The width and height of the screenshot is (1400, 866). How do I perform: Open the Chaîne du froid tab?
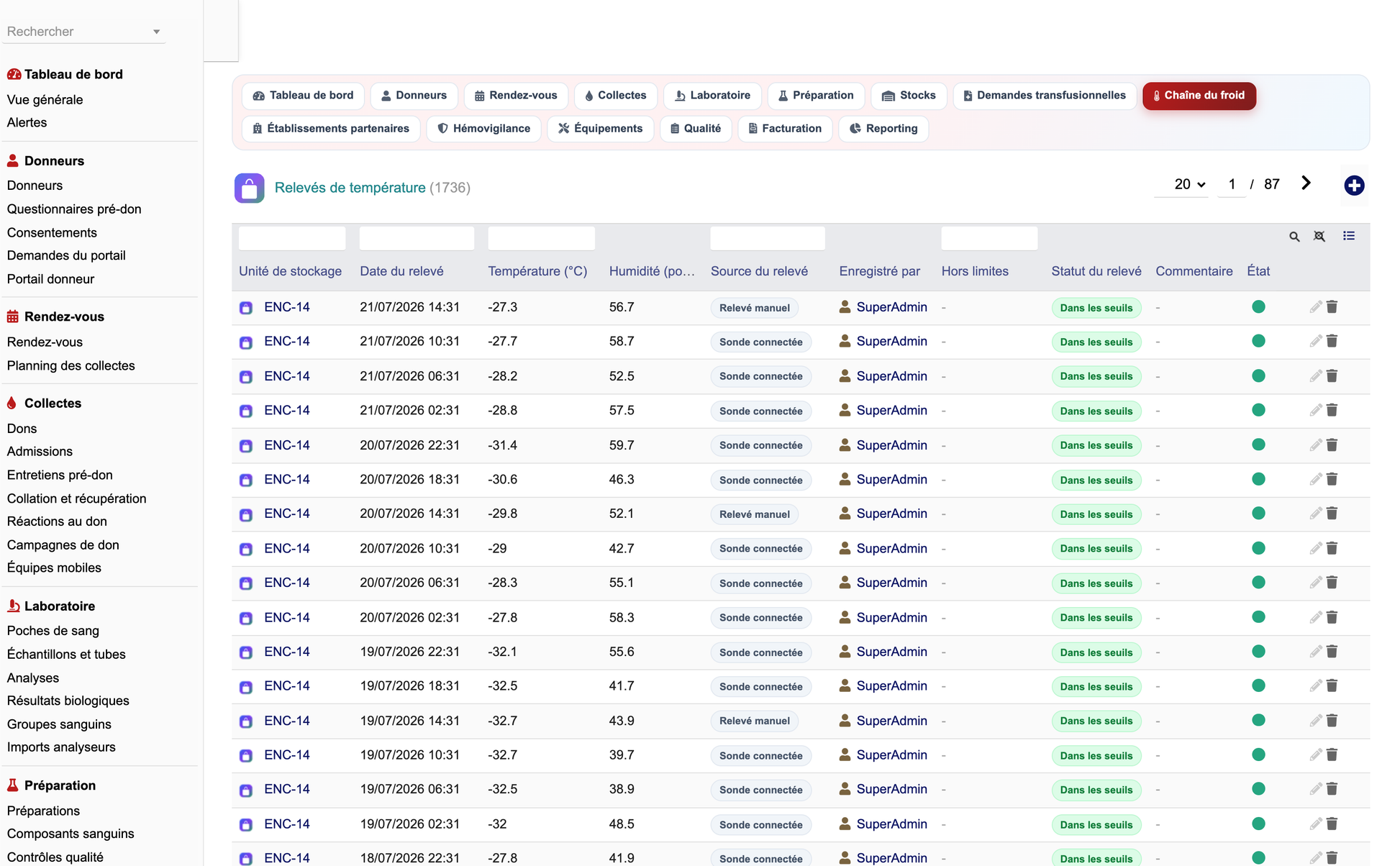coord(1199,96)
